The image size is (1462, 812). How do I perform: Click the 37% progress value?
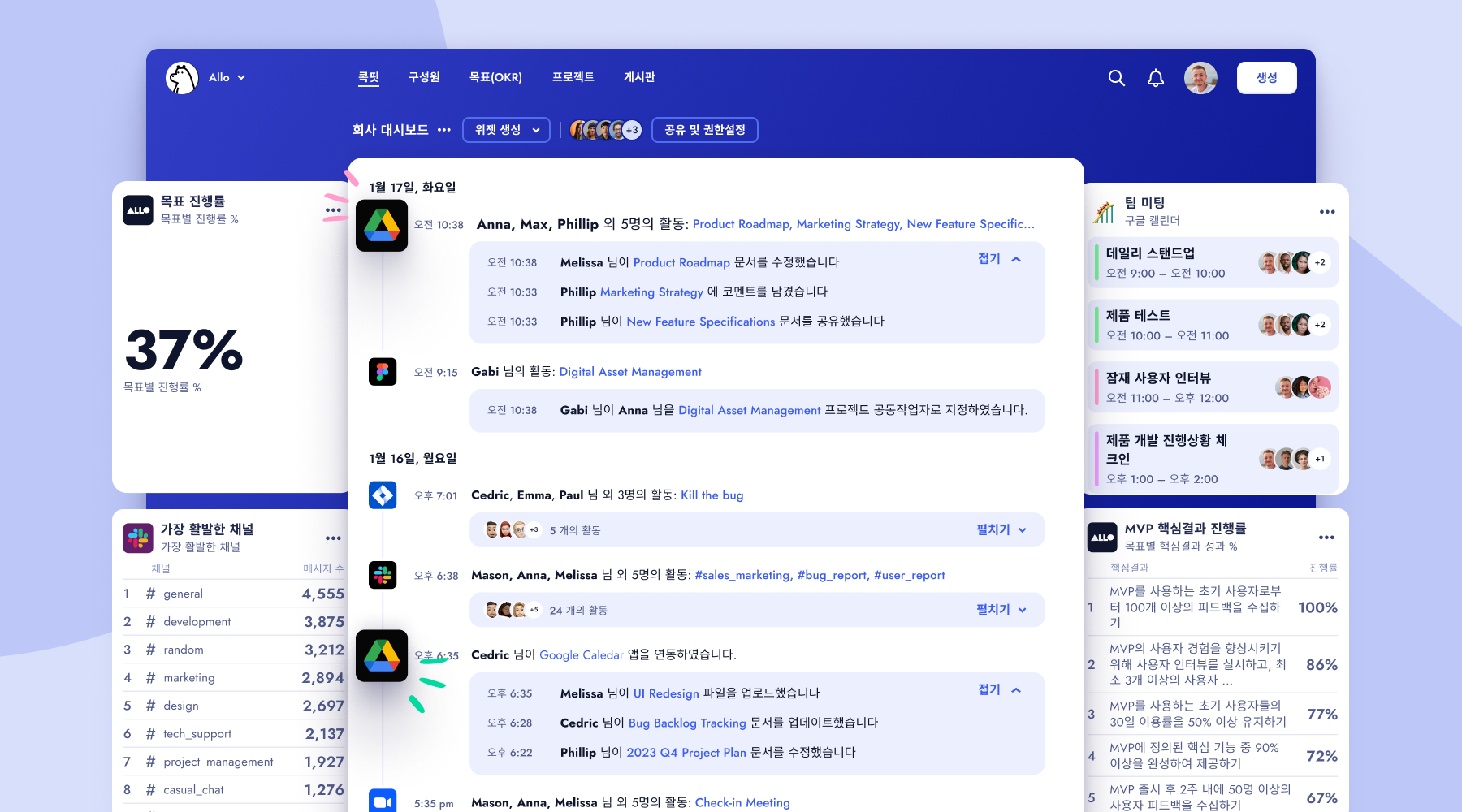(x=184, y=350)
